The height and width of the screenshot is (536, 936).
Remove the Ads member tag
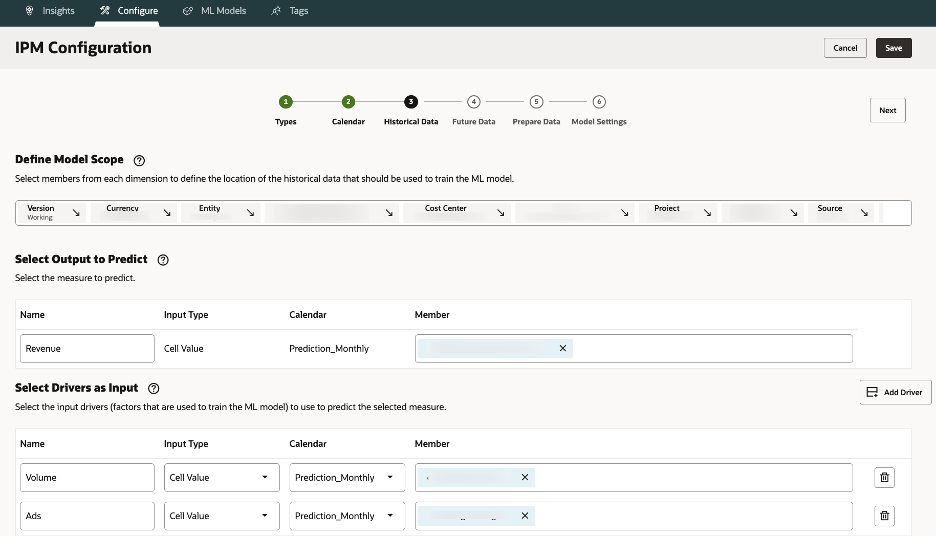(x=525, y=516)
